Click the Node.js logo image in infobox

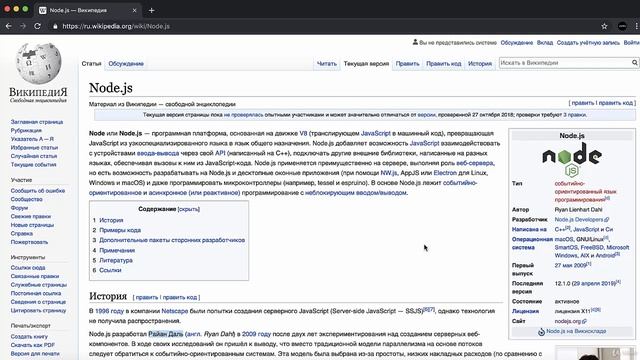pos(572,160)
